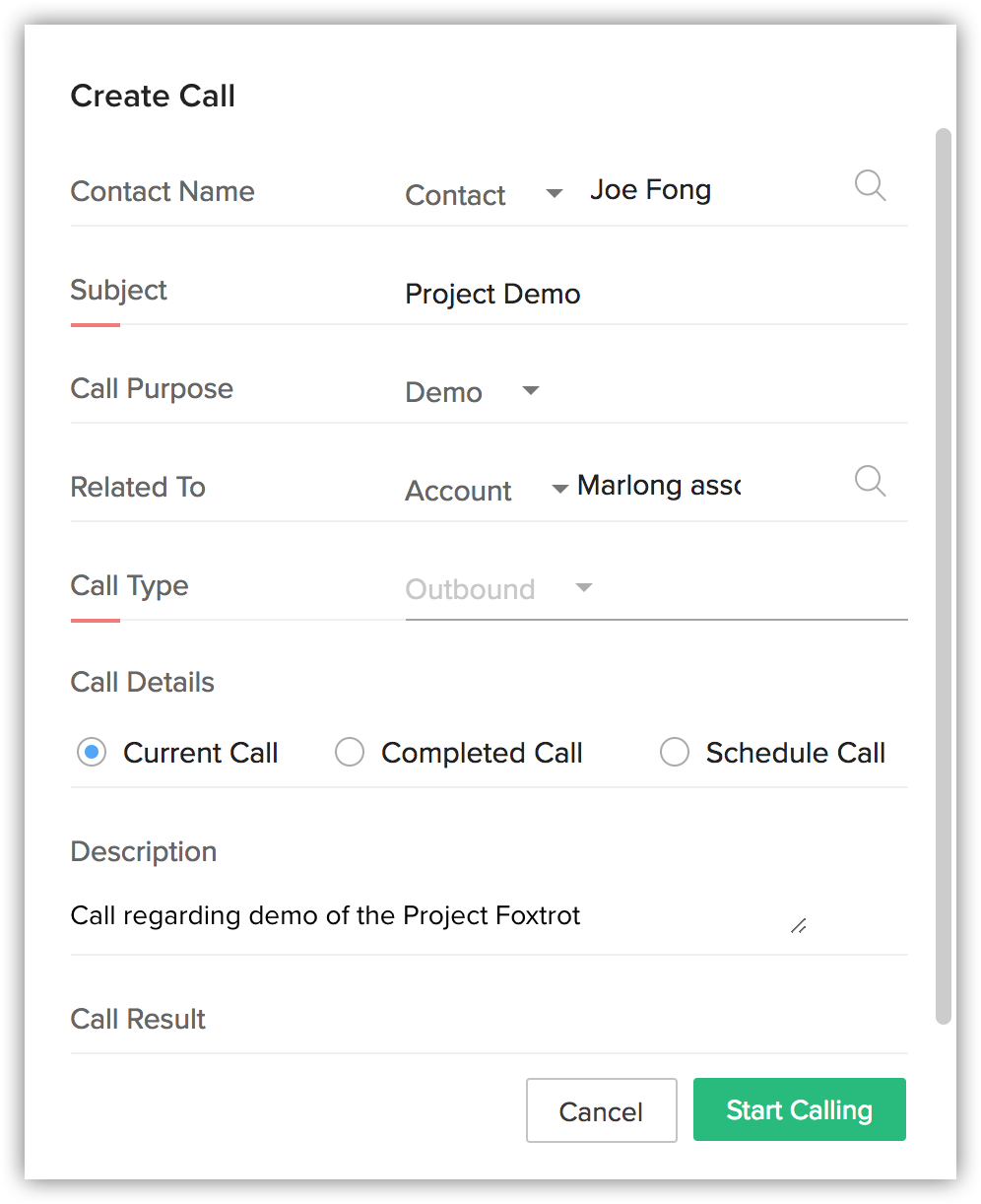Click the Contact Name search magnifier icon

(870, 185)
